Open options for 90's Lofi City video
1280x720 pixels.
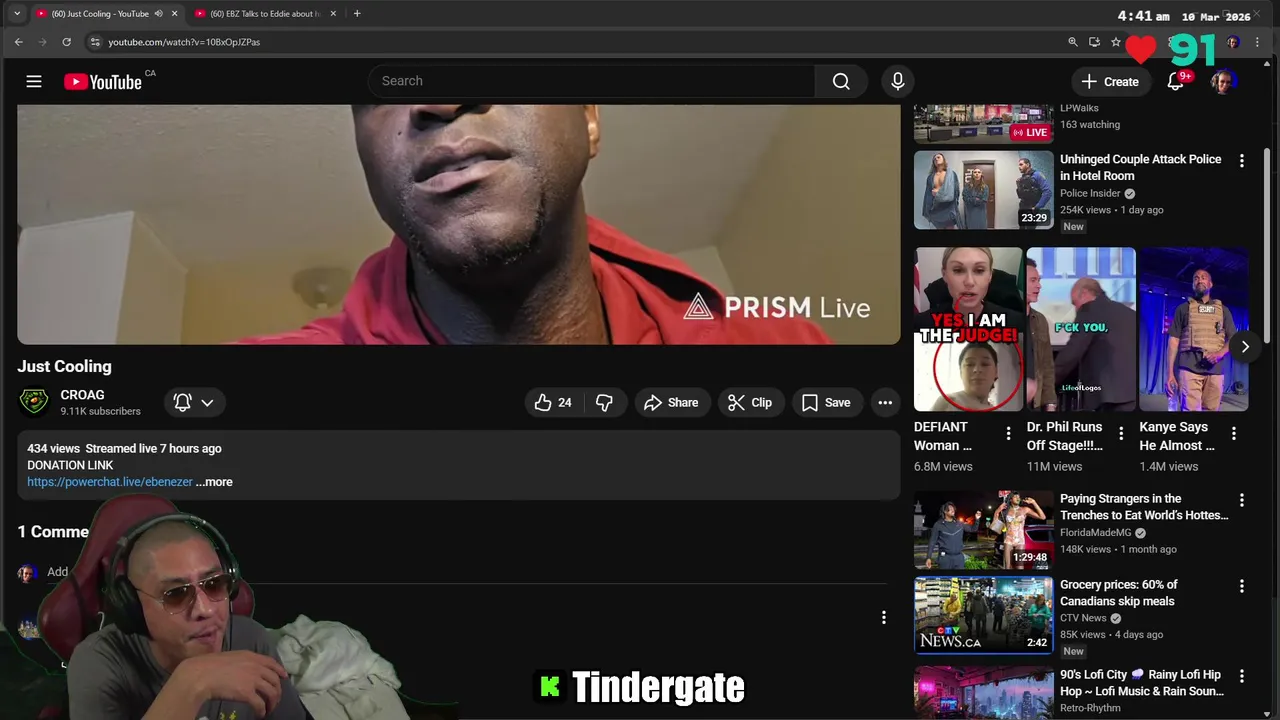[x=1242, y=676]
